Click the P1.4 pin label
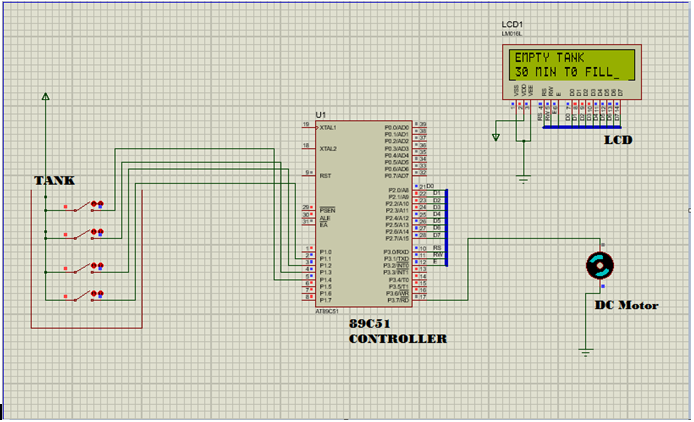 pos(325,280)
